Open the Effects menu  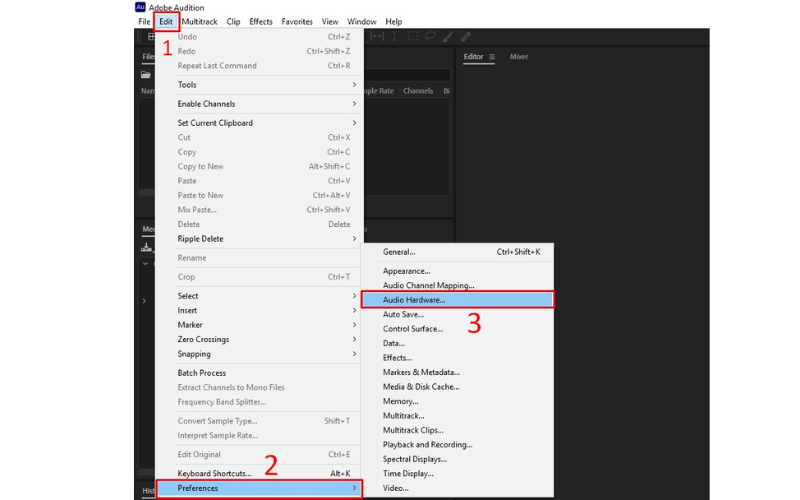(x=261, y=21)
